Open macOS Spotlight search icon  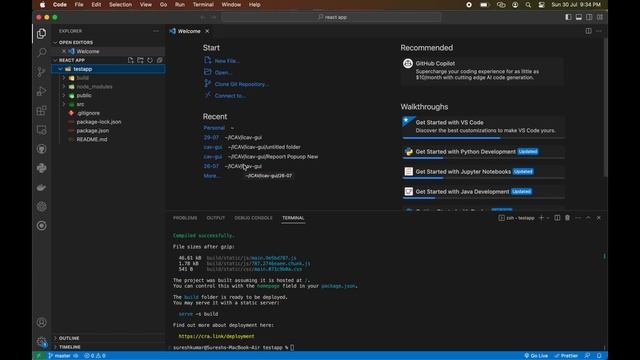[528, 4]
